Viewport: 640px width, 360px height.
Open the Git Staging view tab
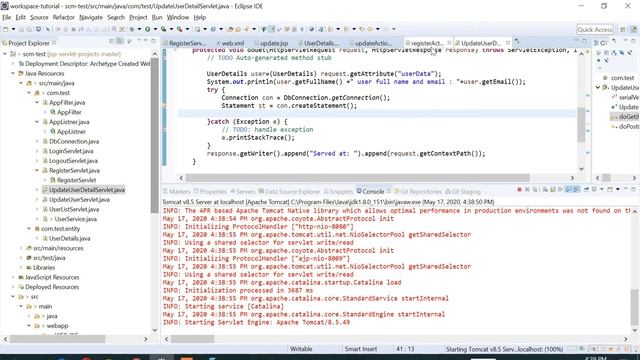click(463, 191)
